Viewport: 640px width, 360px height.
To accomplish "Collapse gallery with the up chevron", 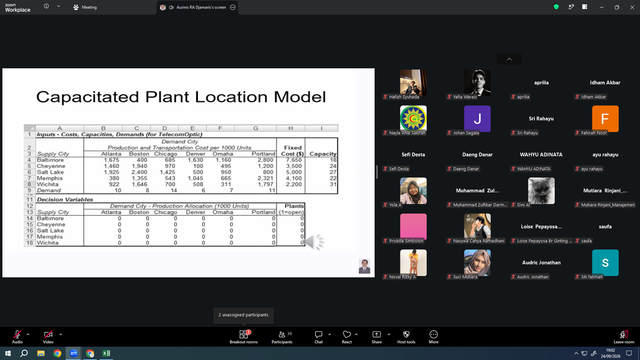I will point(509,59).
